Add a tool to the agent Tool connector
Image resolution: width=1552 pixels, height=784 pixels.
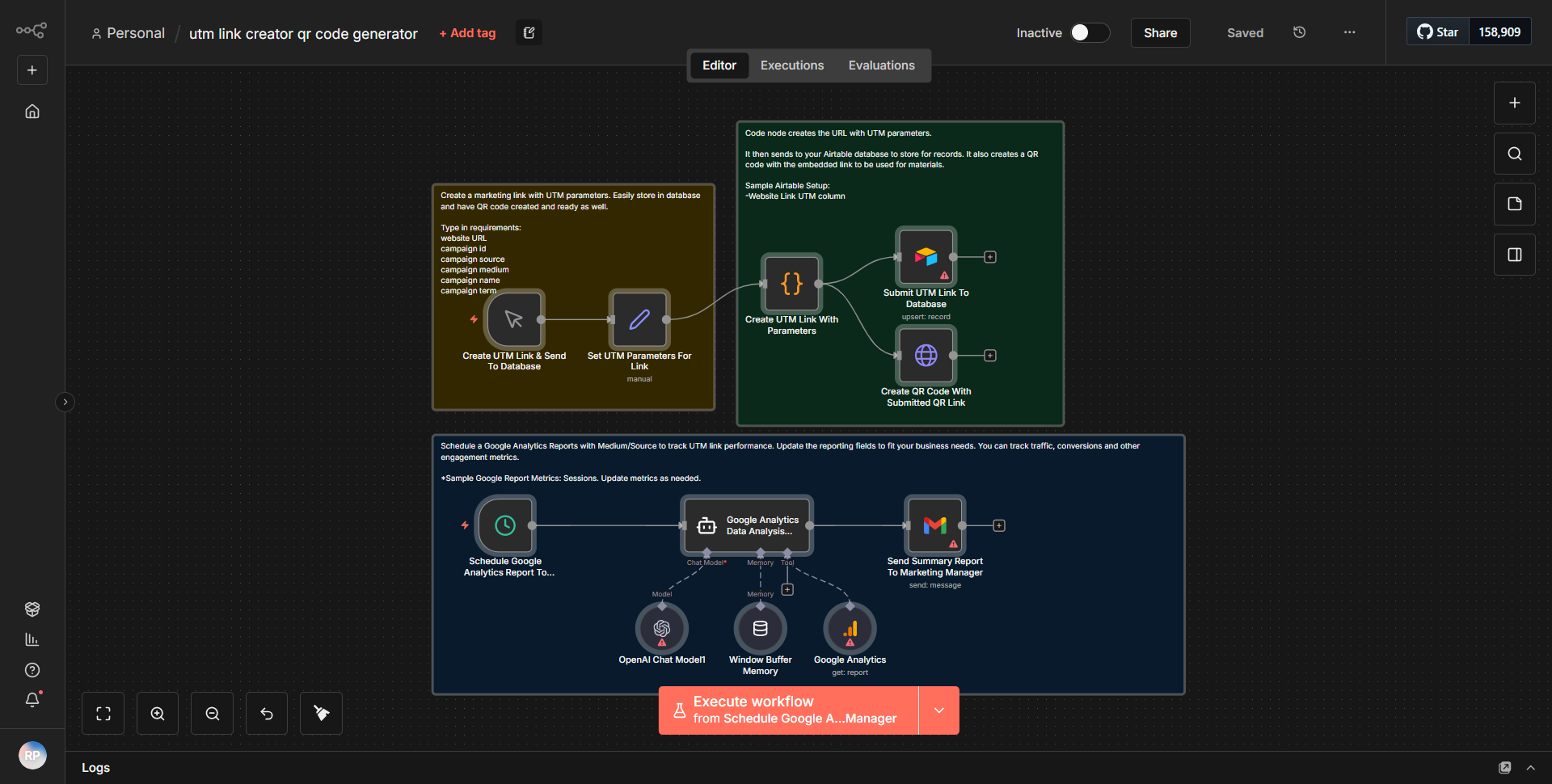[787, 590]
